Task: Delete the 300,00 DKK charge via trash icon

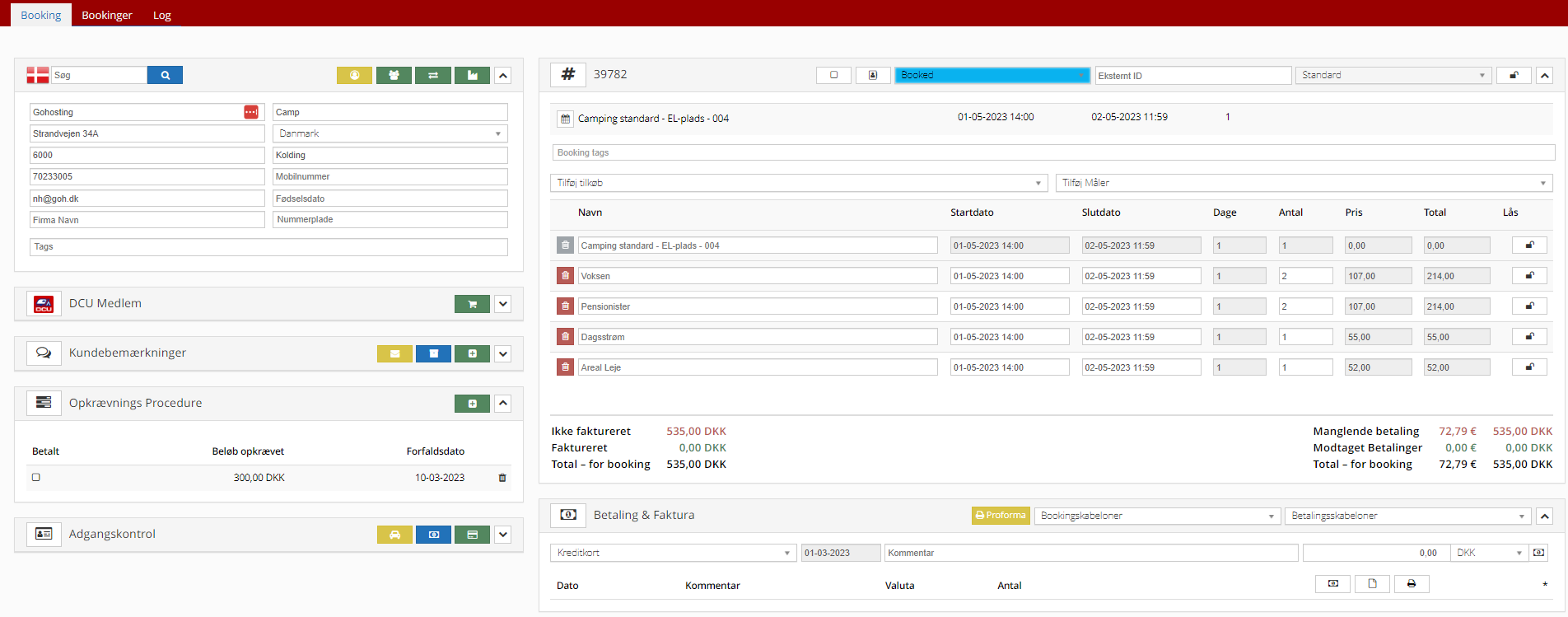Action: (502, 478)
